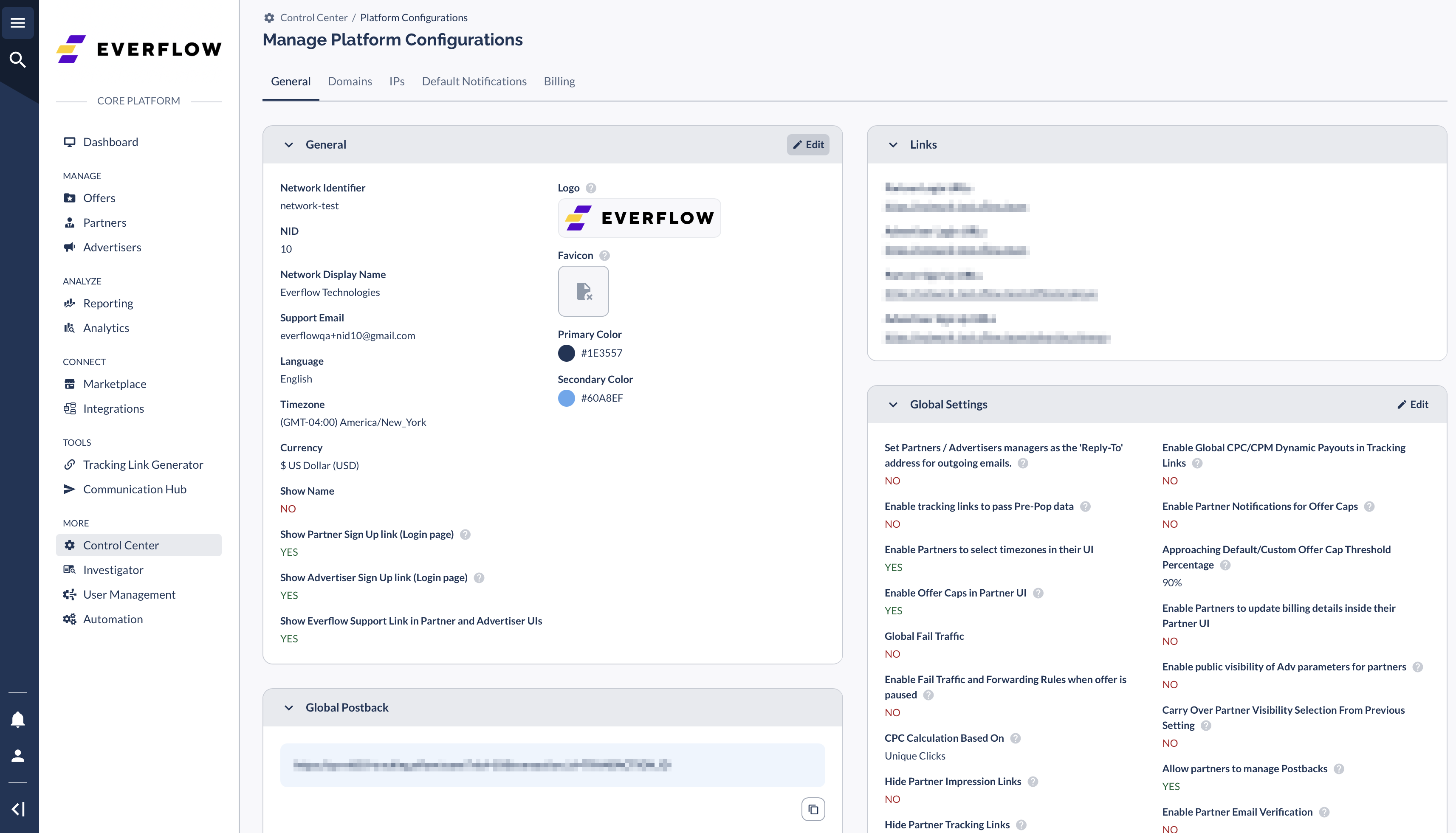Open the hamburger menu icon
Screen dimensions: 1456x833
18,23
